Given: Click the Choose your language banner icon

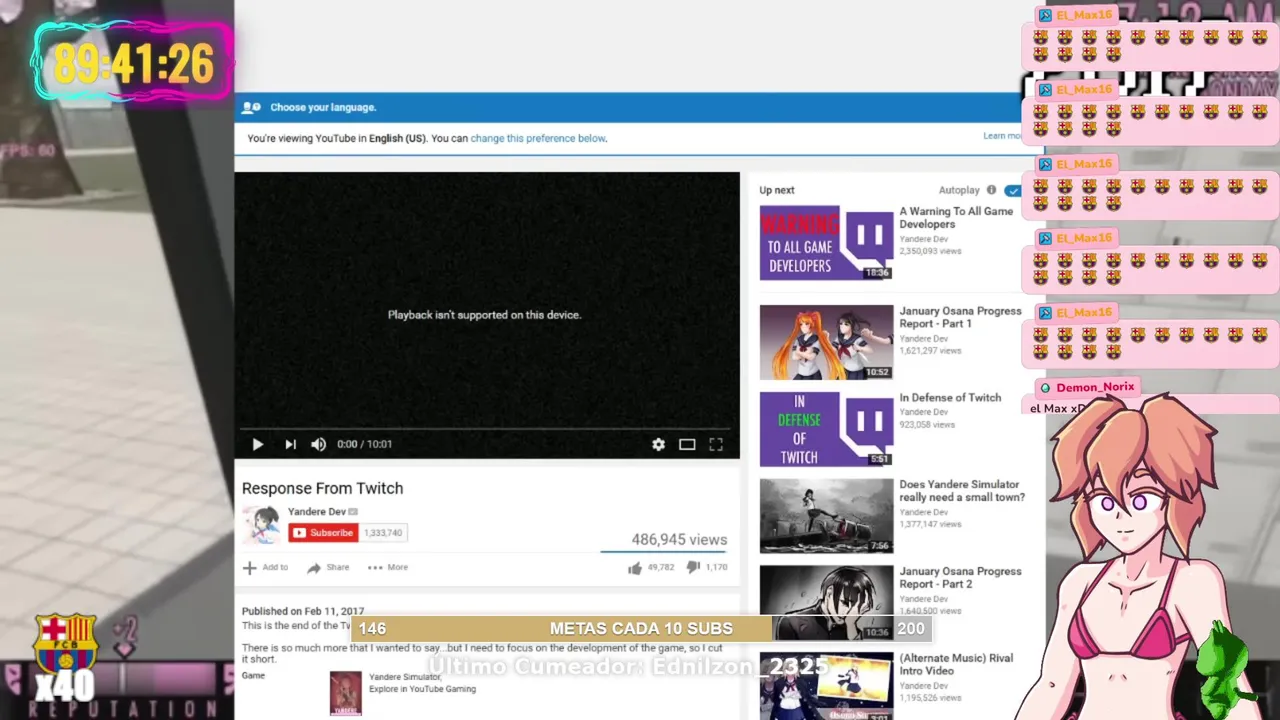Looking at the screenshot, I should click(251, 107).
